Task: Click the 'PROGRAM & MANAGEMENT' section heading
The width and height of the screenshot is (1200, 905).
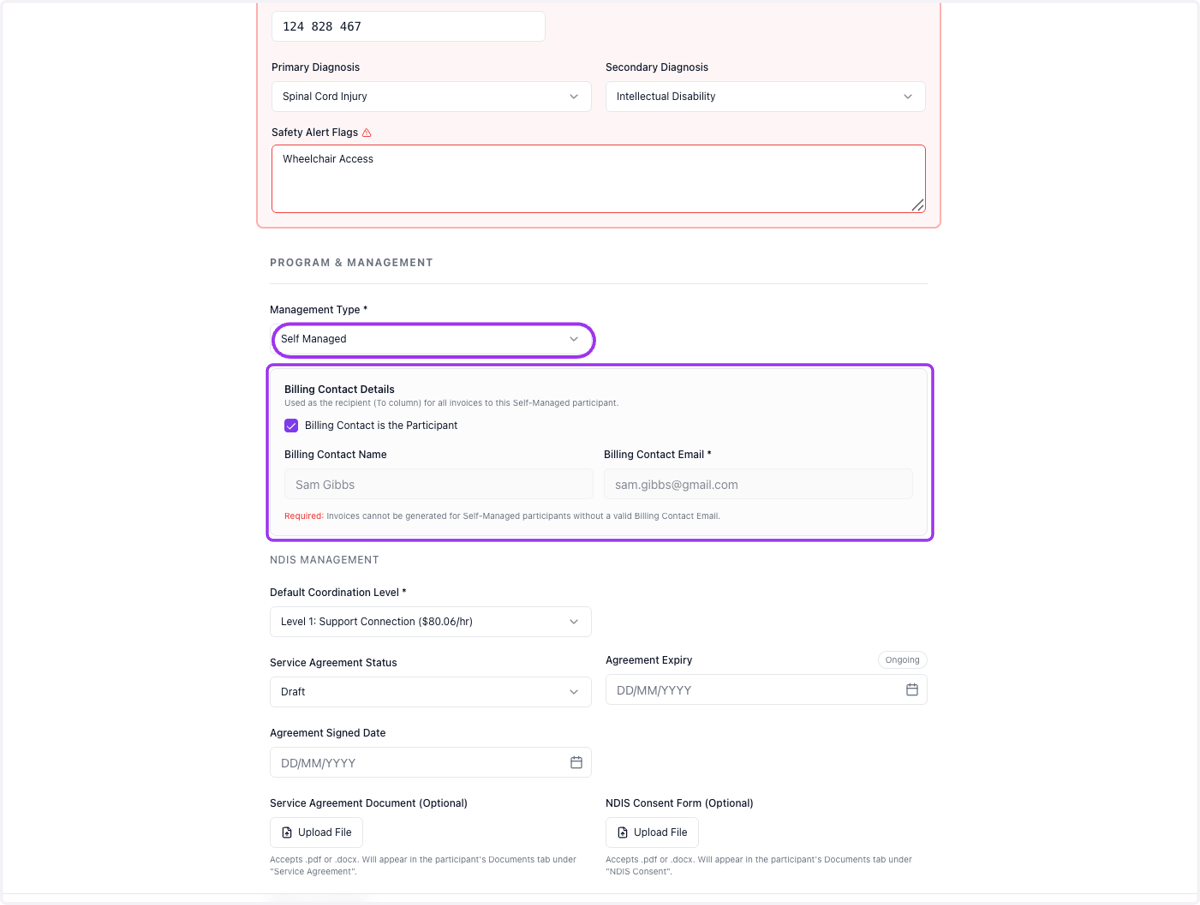Action: click(x=351, y=263)
